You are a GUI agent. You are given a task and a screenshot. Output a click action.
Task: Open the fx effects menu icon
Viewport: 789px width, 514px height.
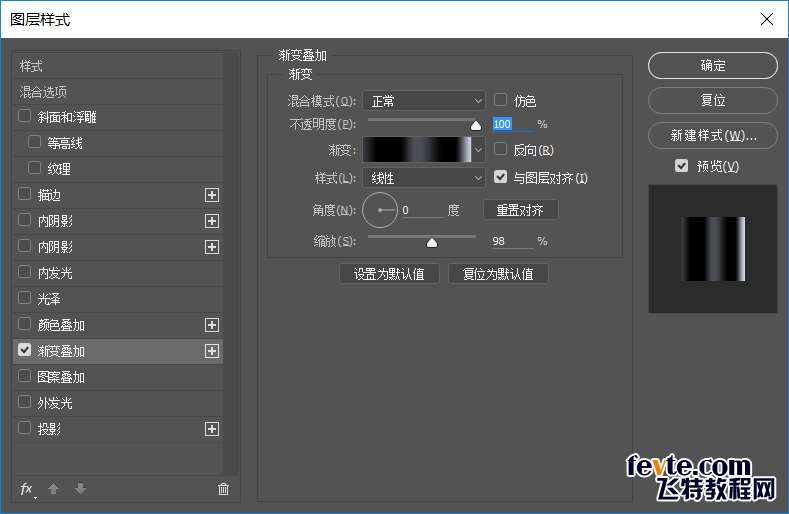point(27,489)
